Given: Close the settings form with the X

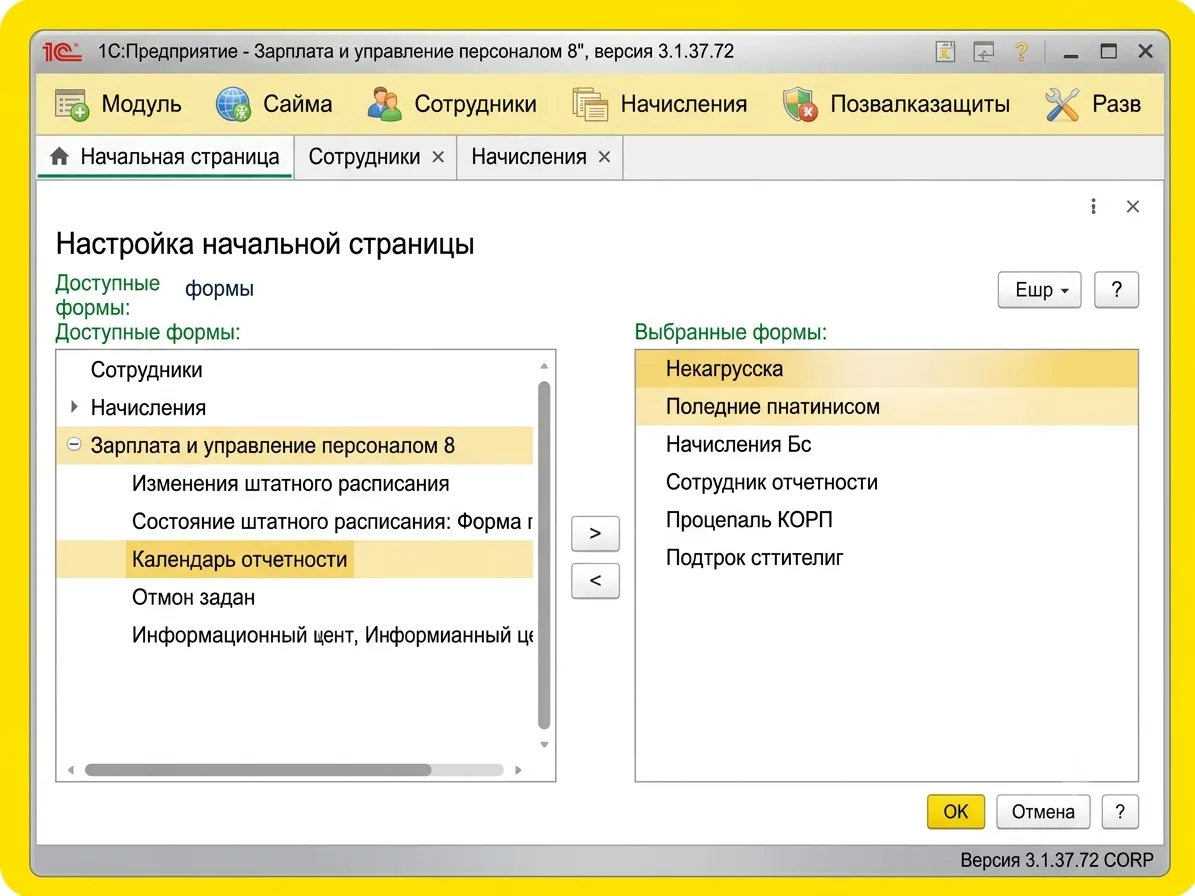Looking at the screenshot, I should (1133, 206).
